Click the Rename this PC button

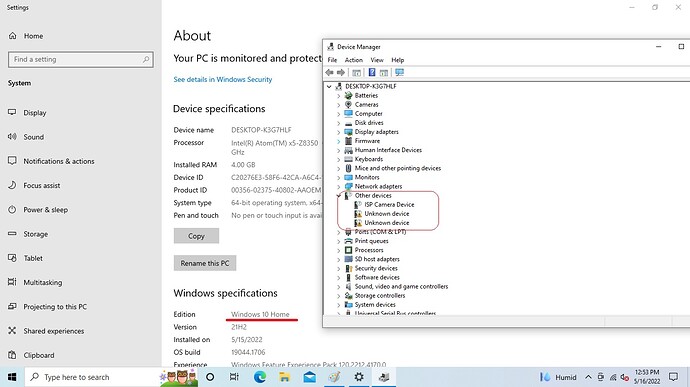(205, 263)
